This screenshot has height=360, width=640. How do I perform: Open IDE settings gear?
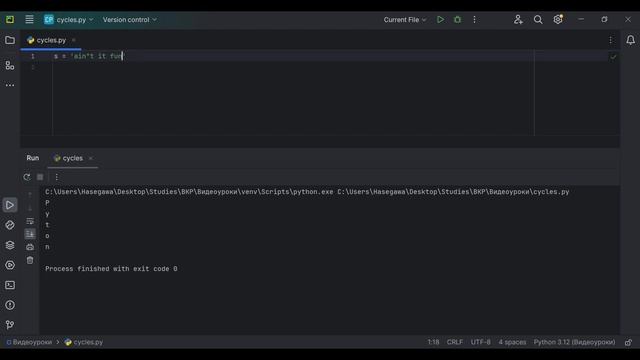click(558, 20)
